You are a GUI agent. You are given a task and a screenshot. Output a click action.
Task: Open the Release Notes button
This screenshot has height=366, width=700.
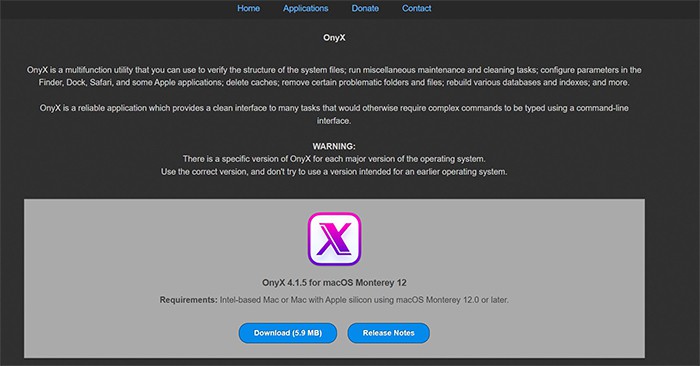(x=388, y=333)
